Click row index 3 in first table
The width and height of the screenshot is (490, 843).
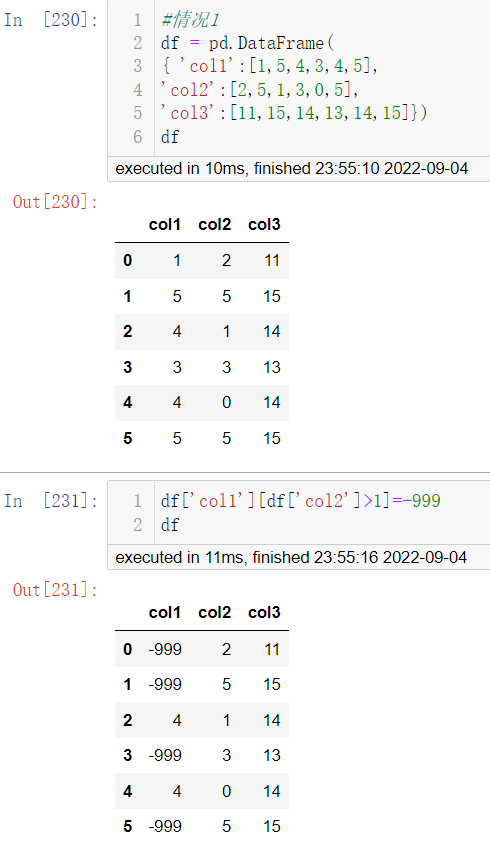pos(127,367)
